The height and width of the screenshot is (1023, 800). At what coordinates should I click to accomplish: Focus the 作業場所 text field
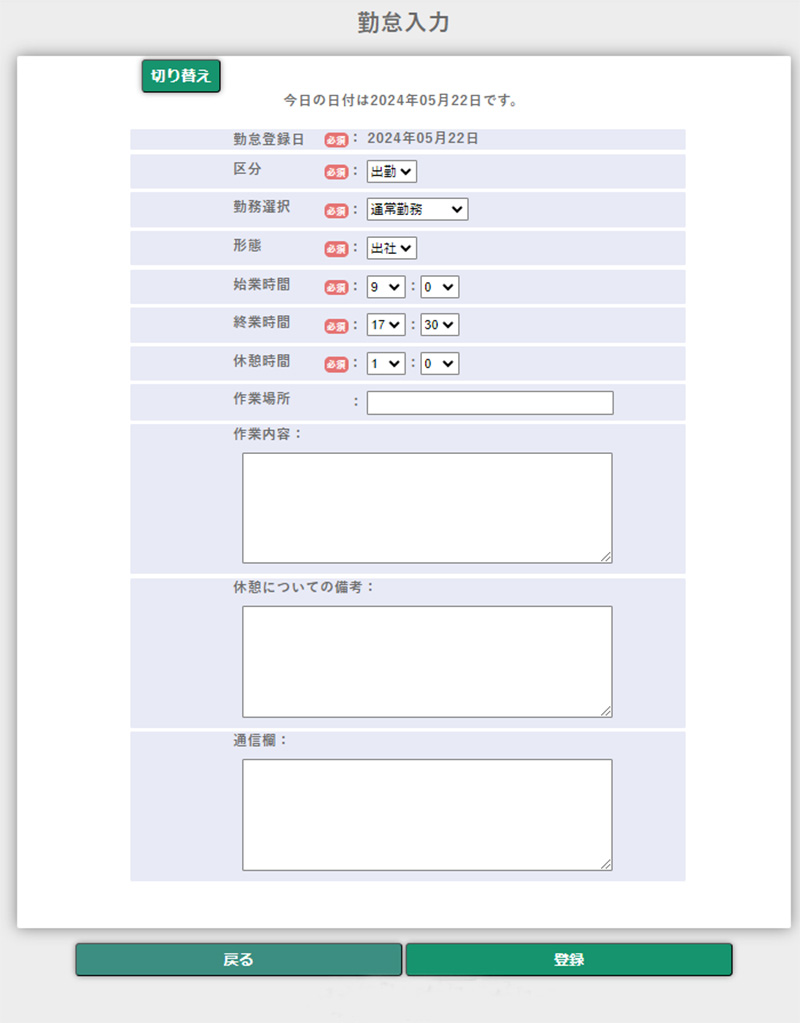[490, 403]
